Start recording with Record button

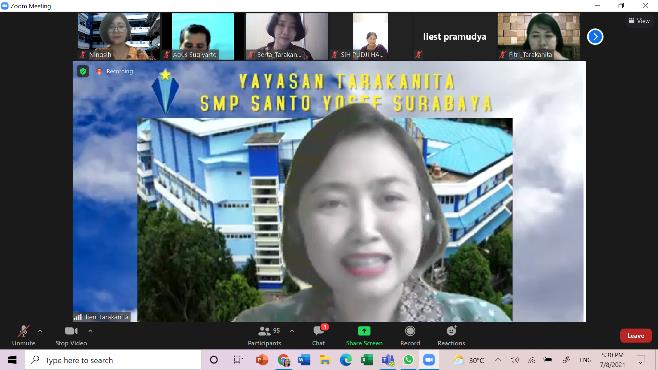410,336
